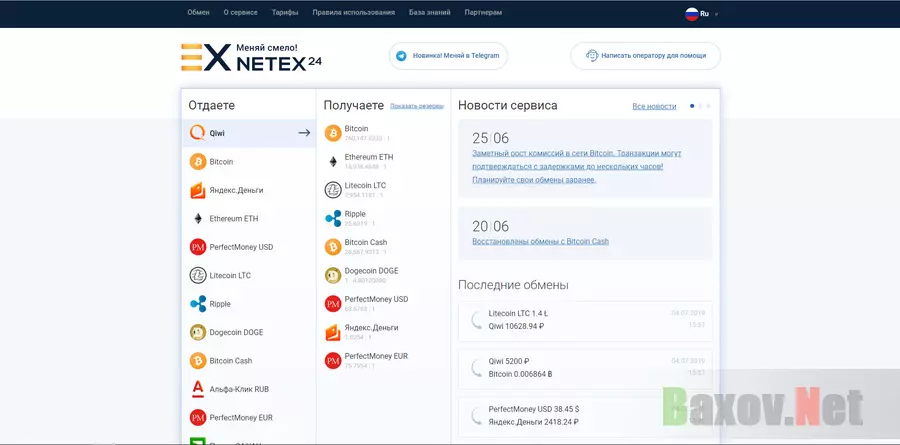Click the Bitcoin Cash label under Отдаете
Screen dimensions: 900x445
[231, 361]
